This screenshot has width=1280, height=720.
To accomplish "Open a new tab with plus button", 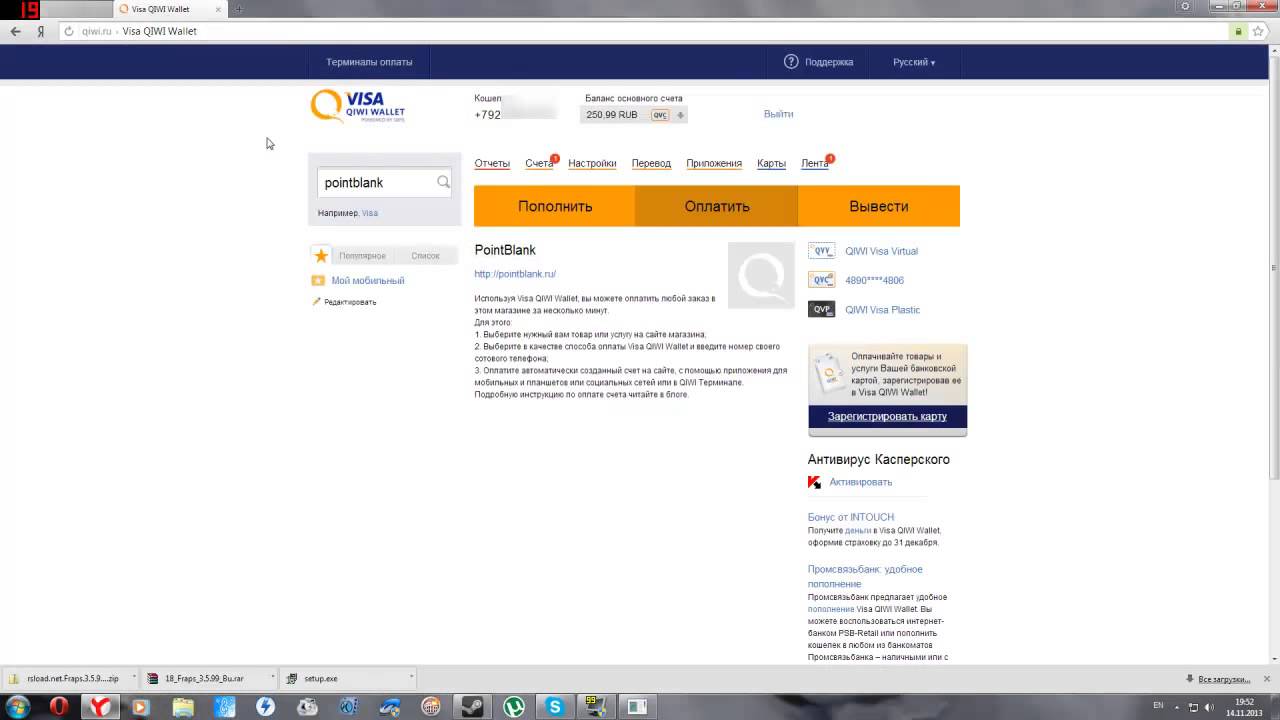I will point(239,9).
